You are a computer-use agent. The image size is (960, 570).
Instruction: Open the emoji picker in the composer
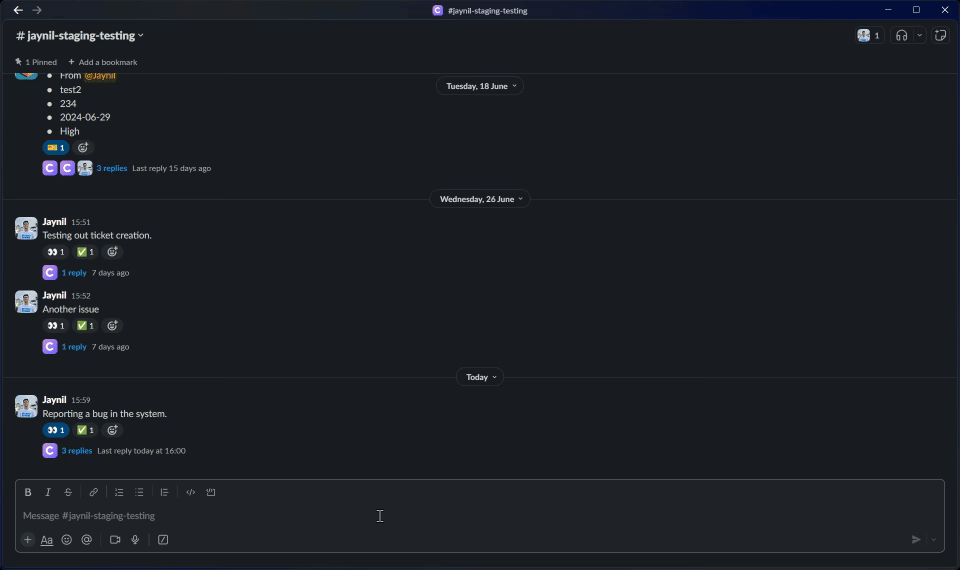(x=67, y=540)
